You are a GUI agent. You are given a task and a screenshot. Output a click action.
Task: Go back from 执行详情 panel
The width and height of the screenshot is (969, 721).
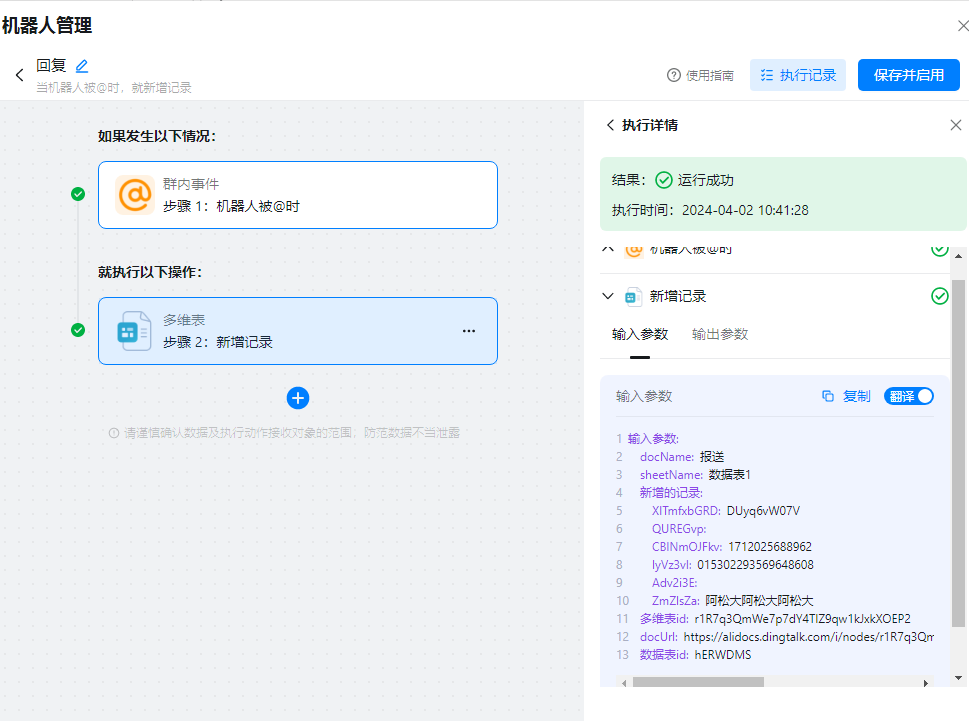coord(610,125)
